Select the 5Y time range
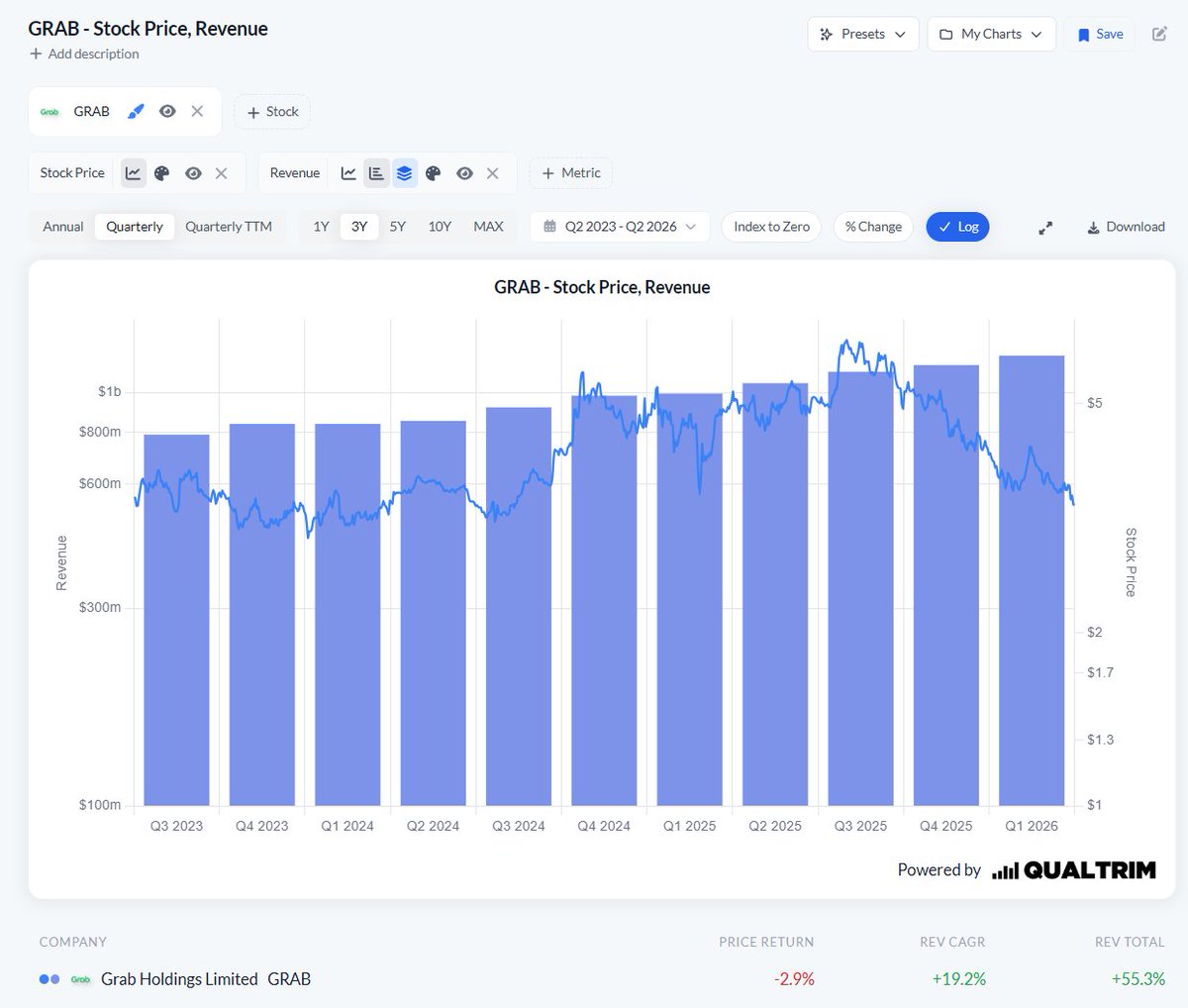The image size is (1188, 1008). click(398, 227)
